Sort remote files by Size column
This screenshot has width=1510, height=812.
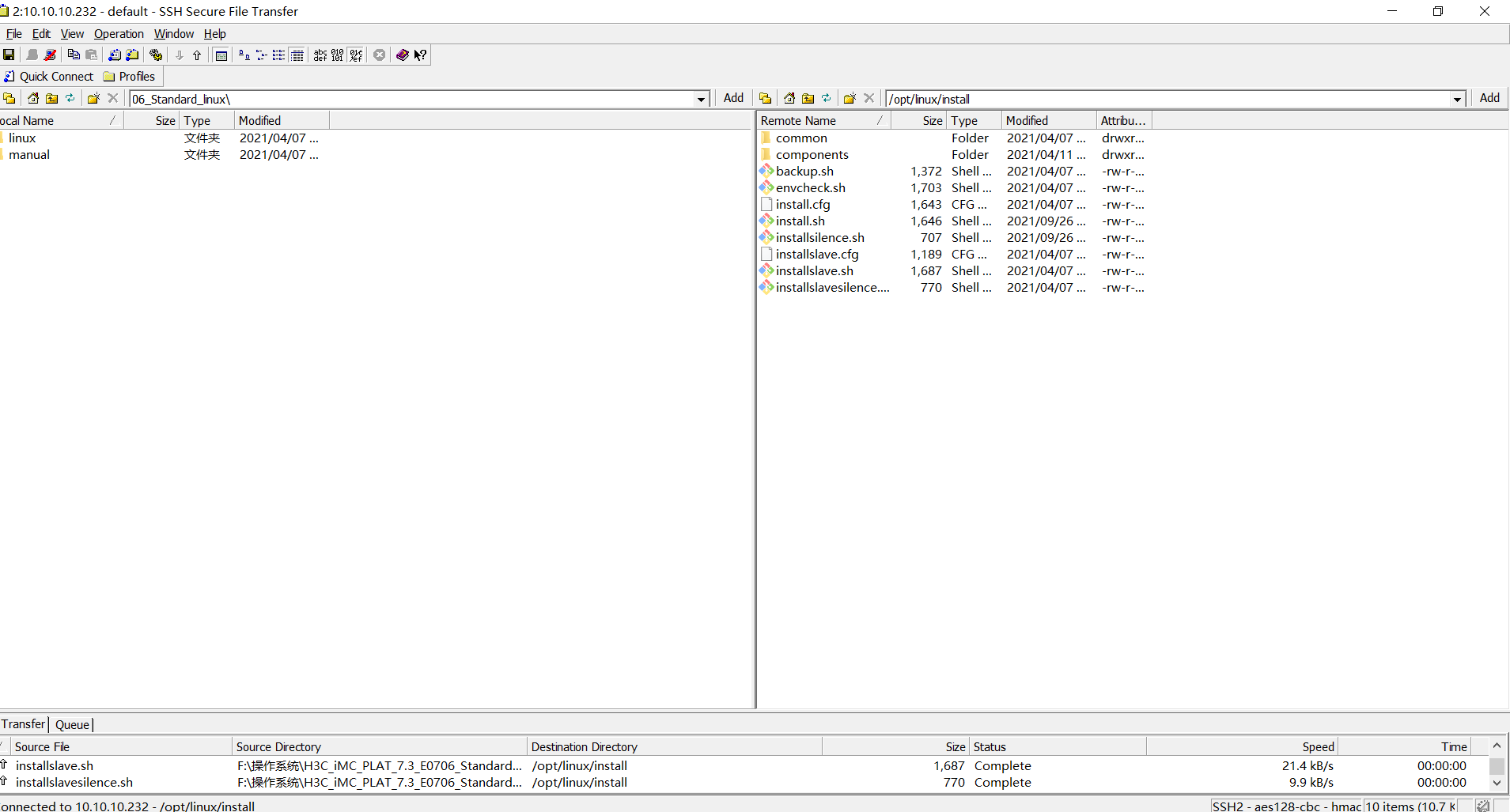[932, 120]
